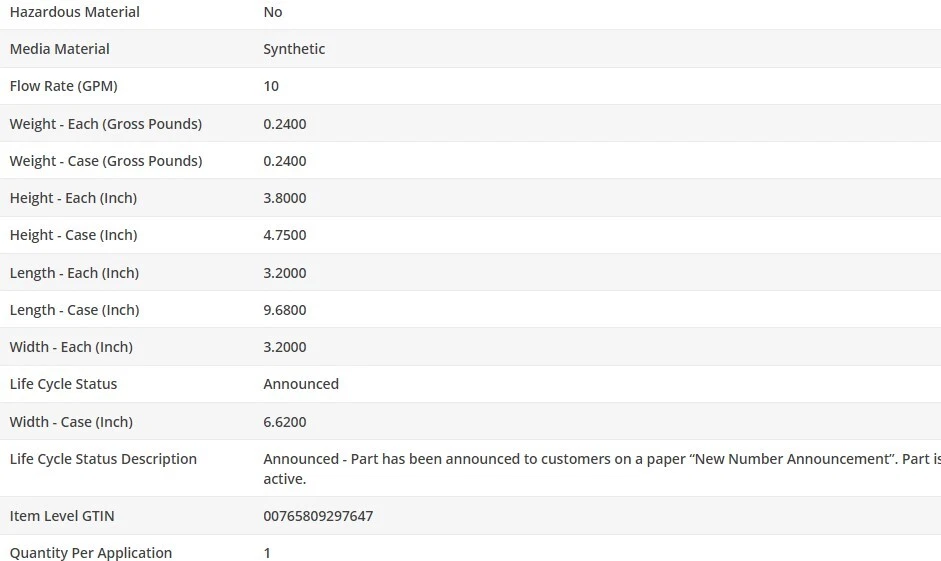Select the GTIN number 00765809297647

pos(318,516)
